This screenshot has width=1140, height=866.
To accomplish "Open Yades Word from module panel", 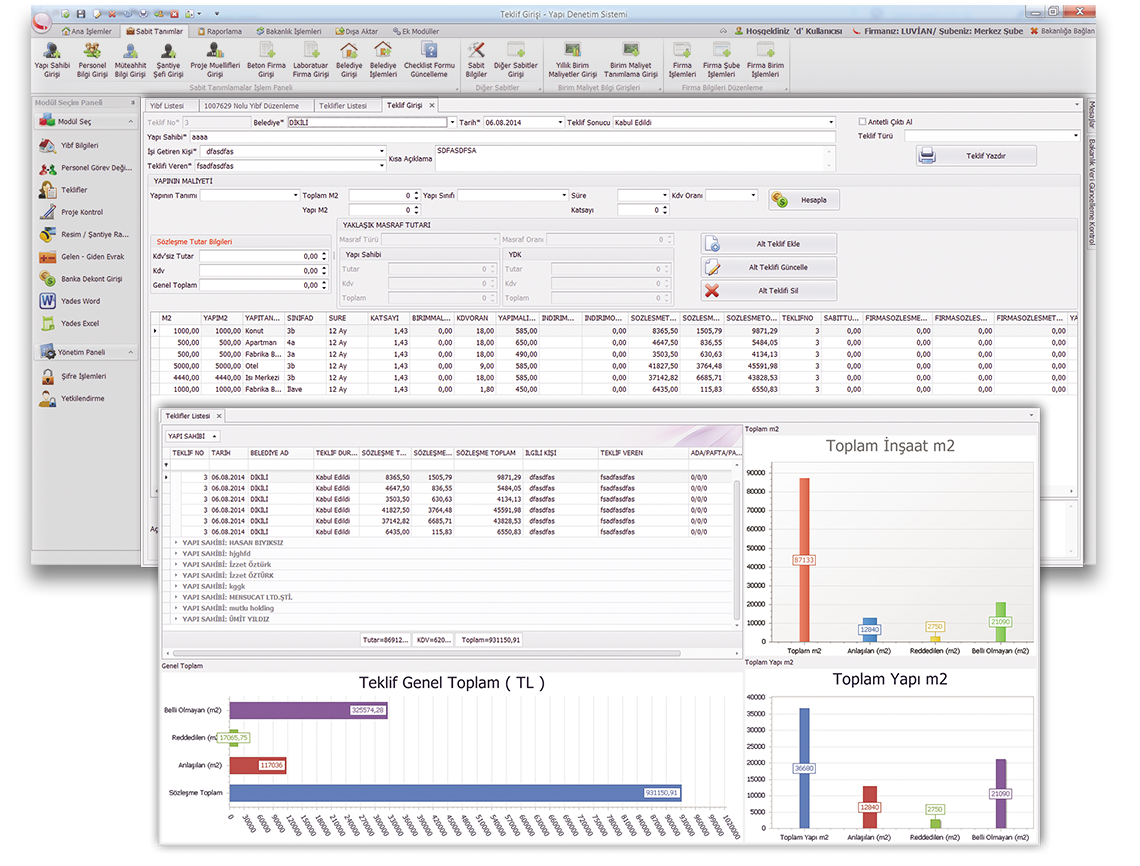I will click(x=80, y=301).
